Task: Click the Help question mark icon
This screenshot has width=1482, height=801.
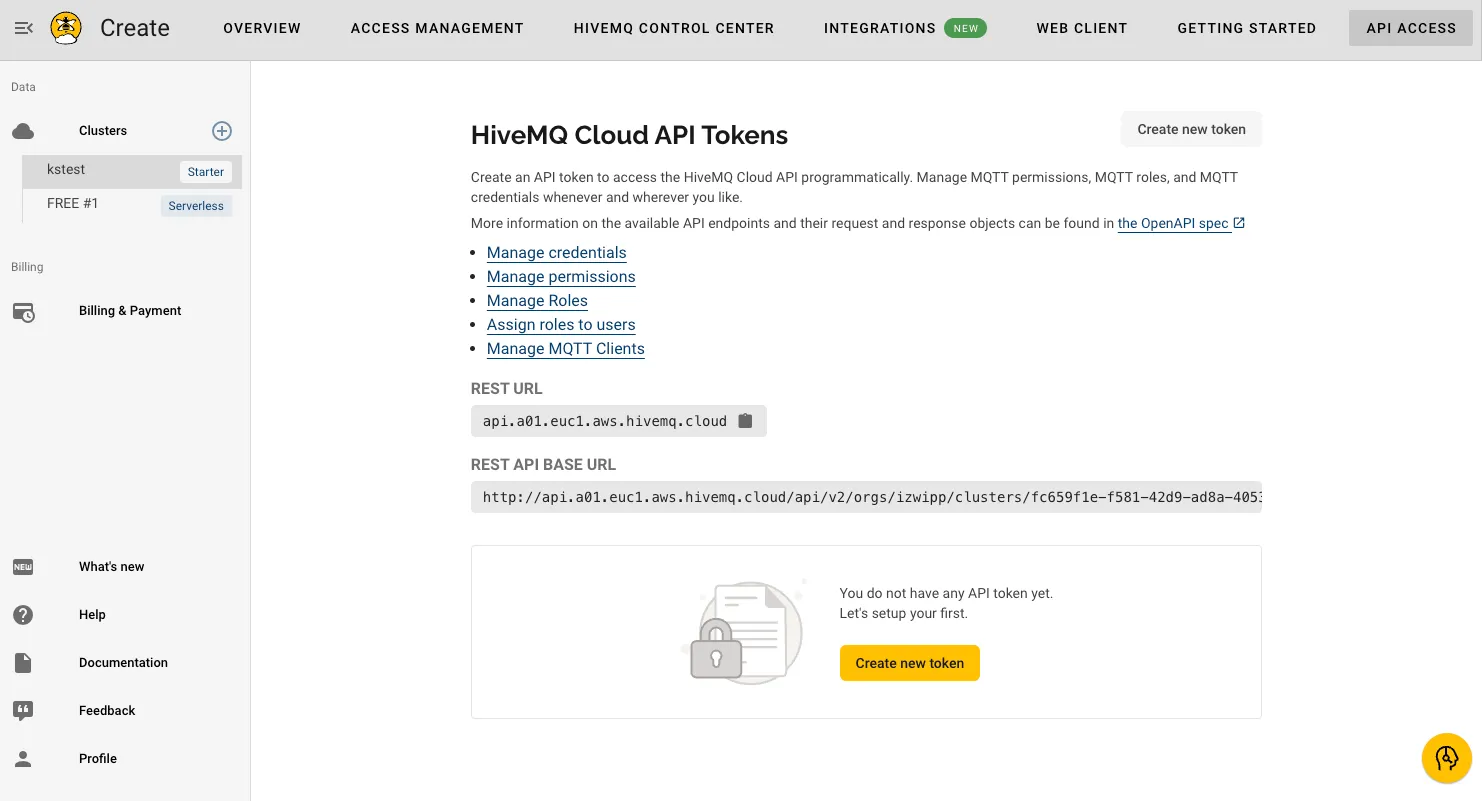Action: click(23, 615)
